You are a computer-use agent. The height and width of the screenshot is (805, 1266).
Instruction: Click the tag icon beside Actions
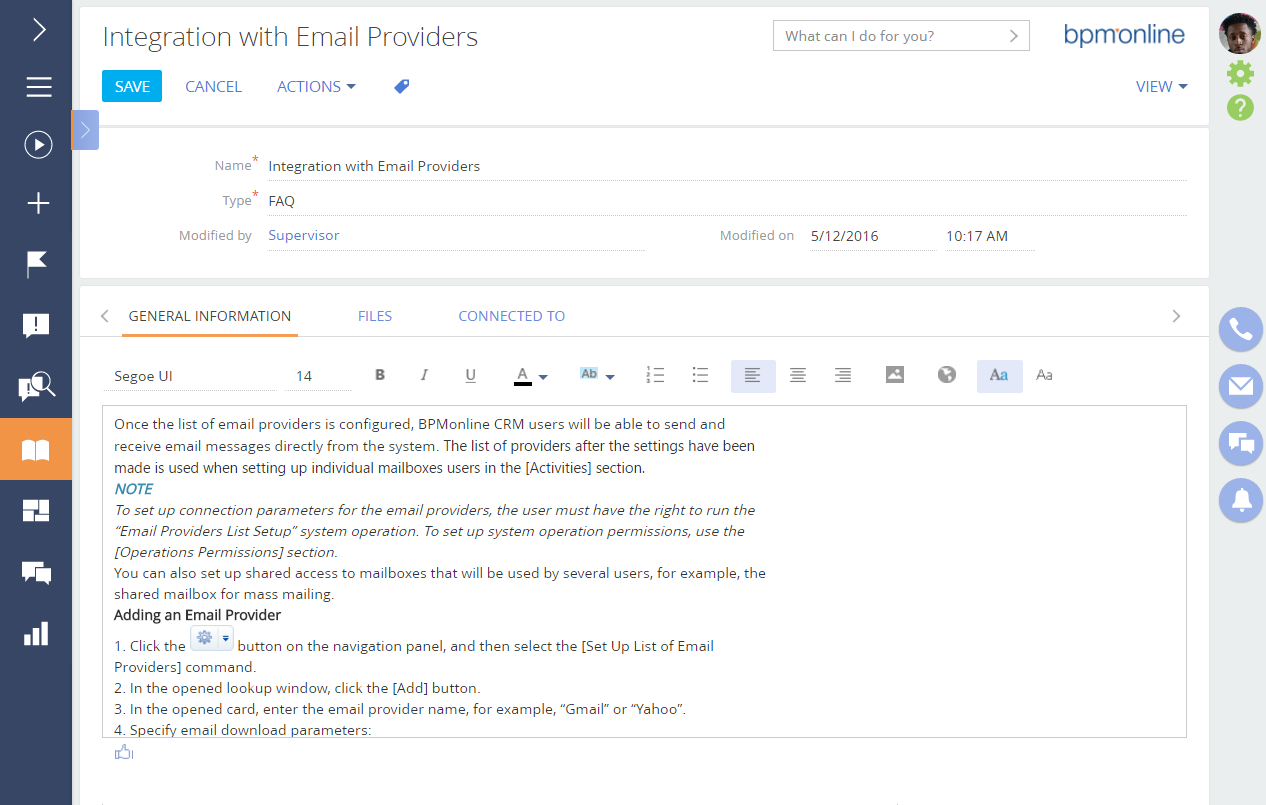[402, 87]
